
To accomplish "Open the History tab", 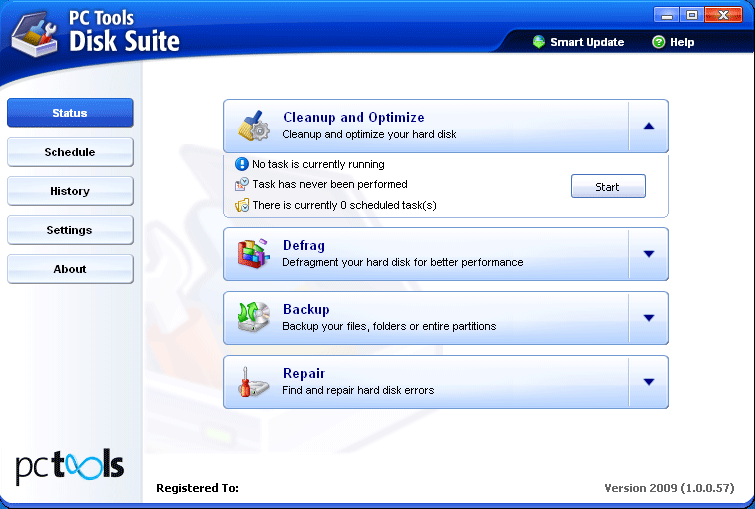I will click(70, 191).
